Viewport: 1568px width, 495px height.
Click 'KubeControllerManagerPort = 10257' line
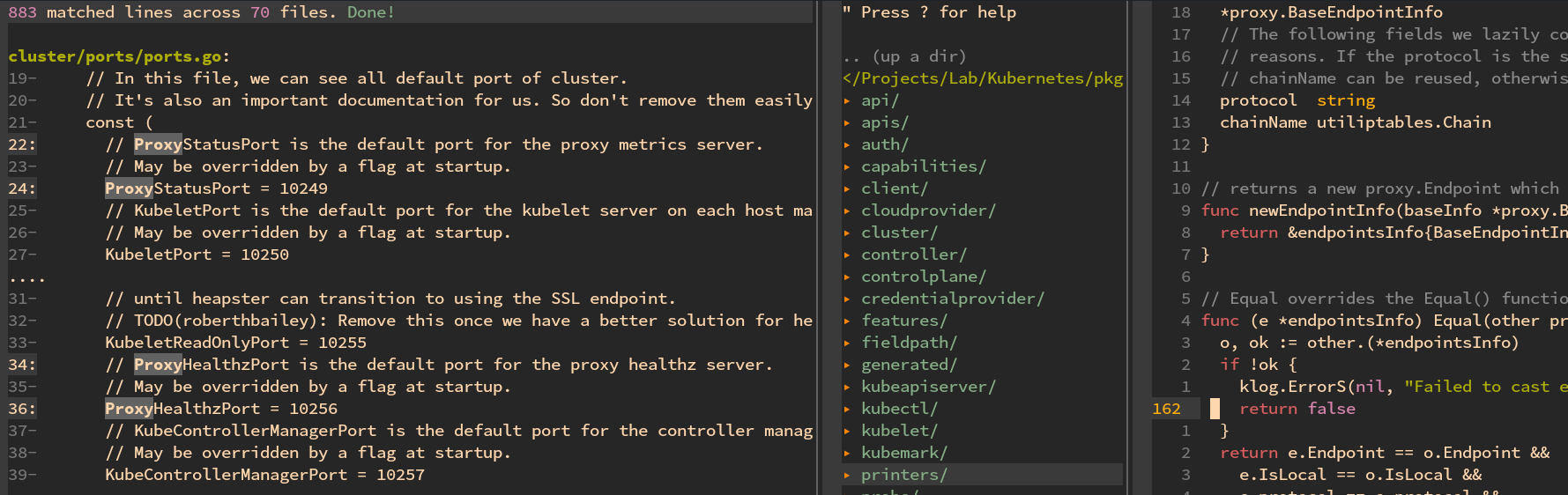click(264, 475)
